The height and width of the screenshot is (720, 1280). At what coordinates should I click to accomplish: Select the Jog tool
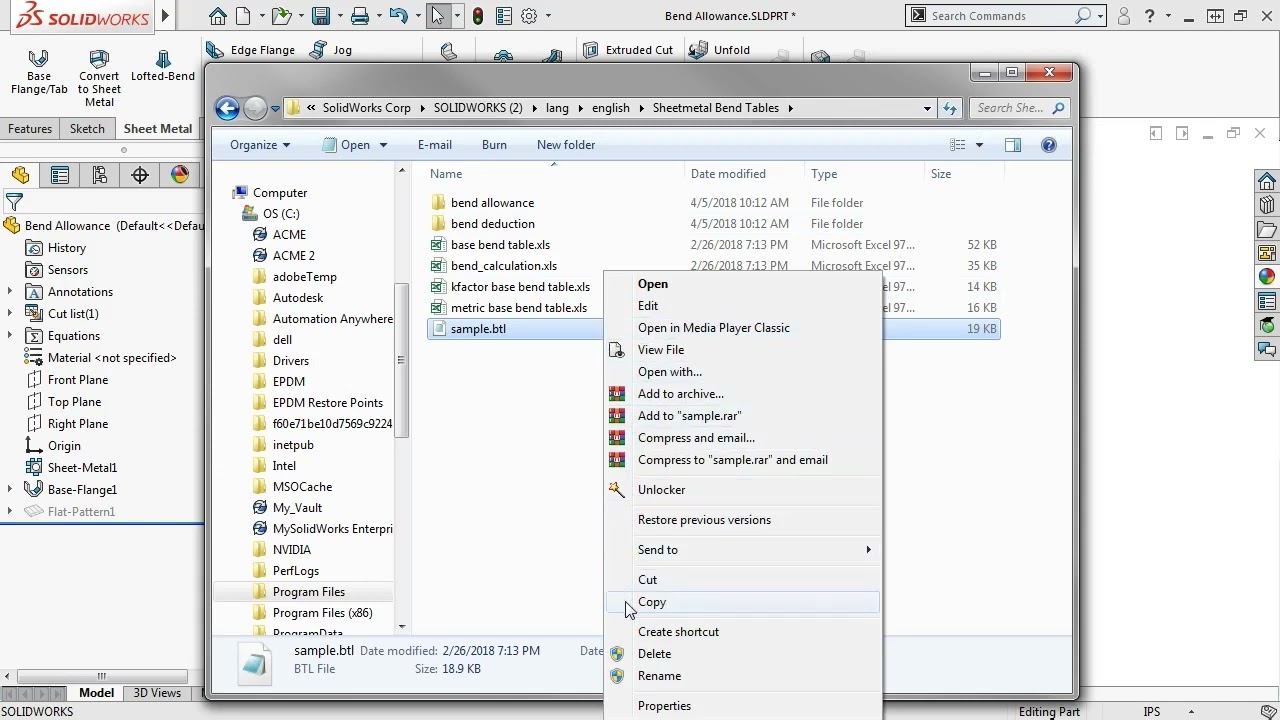[331, 50]
